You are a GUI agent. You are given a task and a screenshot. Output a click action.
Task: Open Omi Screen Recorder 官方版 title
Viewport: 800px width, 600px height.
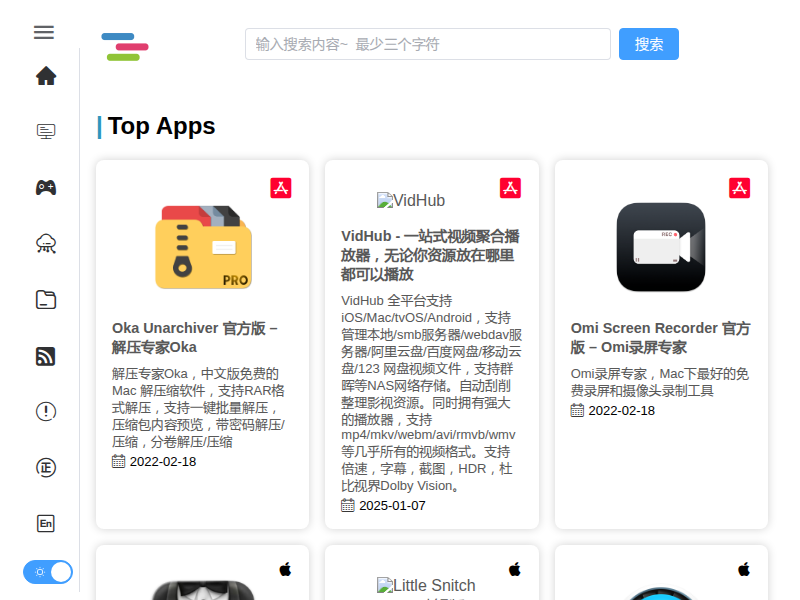[x=660, y=337]
